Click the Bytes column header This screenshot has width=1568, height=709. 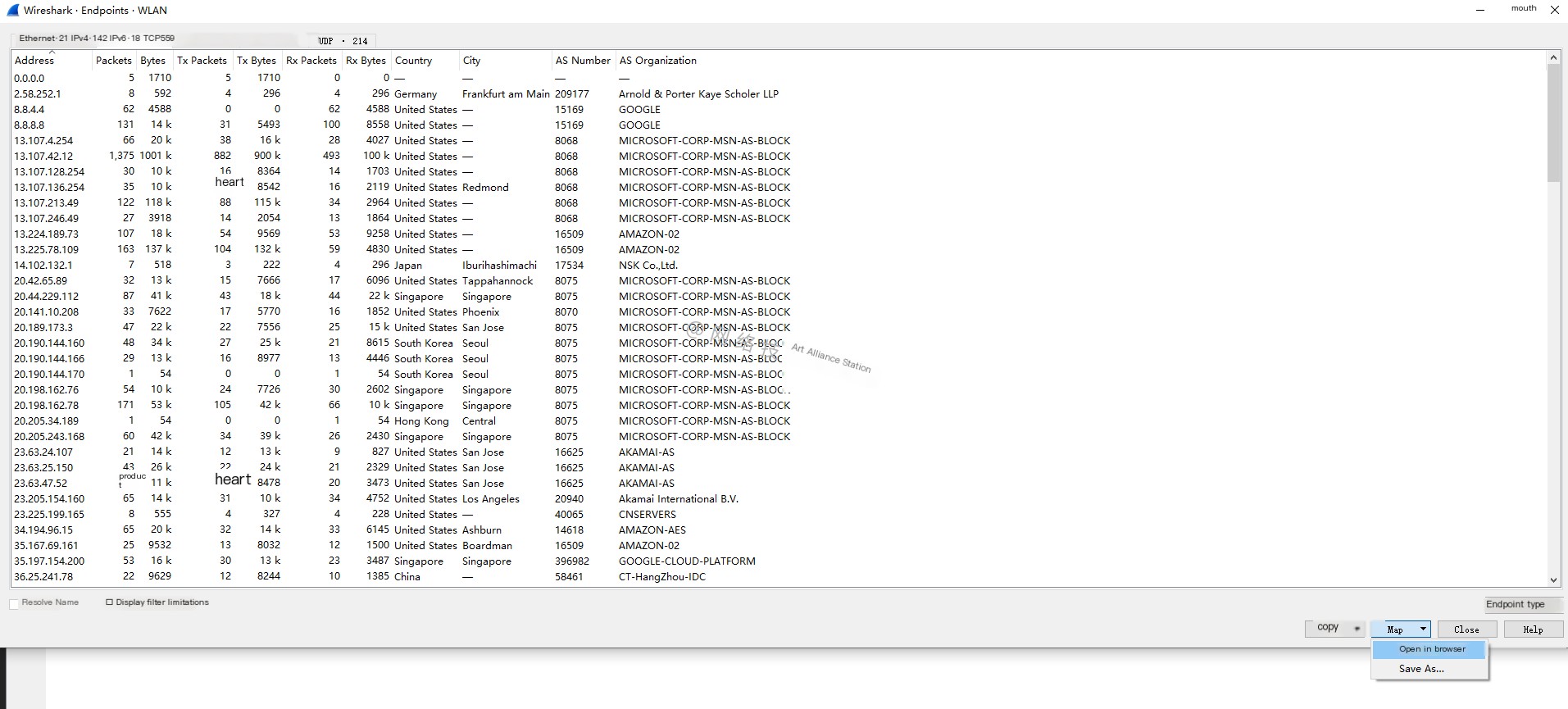coord(153,61)
